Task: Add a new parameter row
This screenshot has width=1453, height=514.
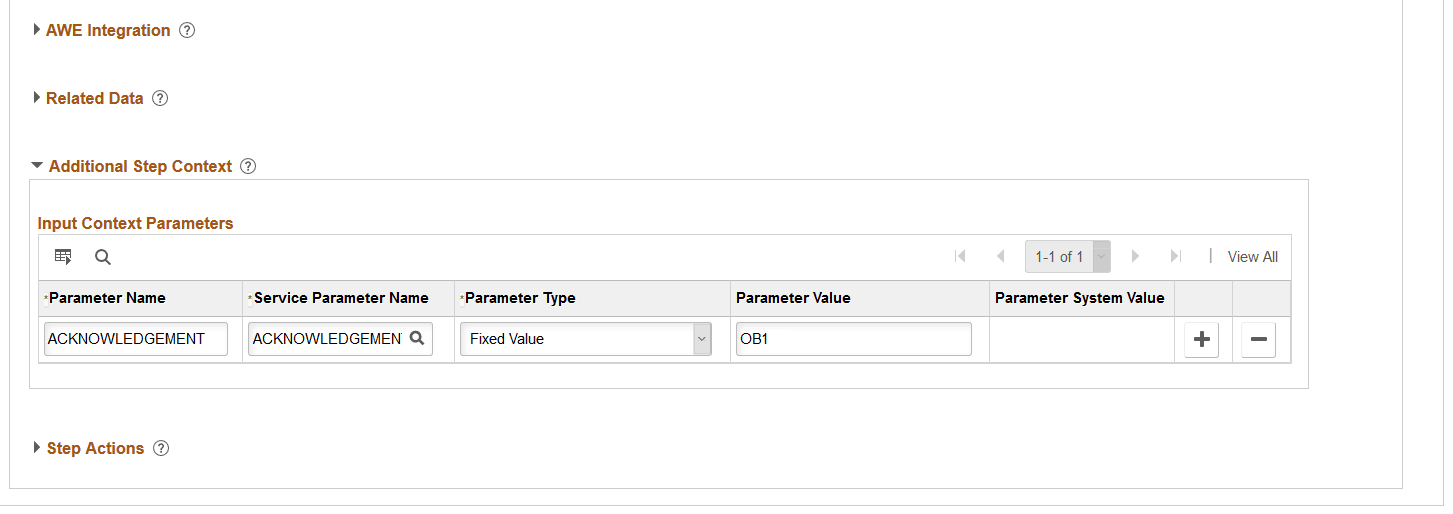Action: pos(1201,339)
